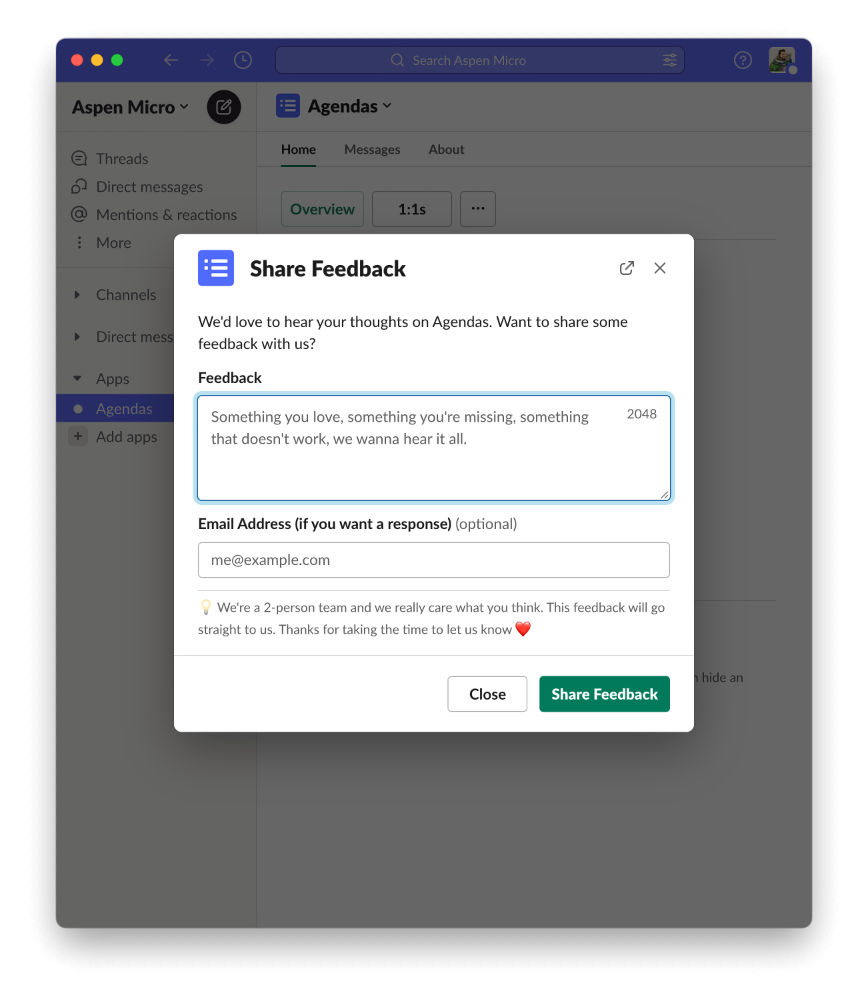Open the help question mark icon
Screen dimensions: 868x1002
(x=742, y=60)
